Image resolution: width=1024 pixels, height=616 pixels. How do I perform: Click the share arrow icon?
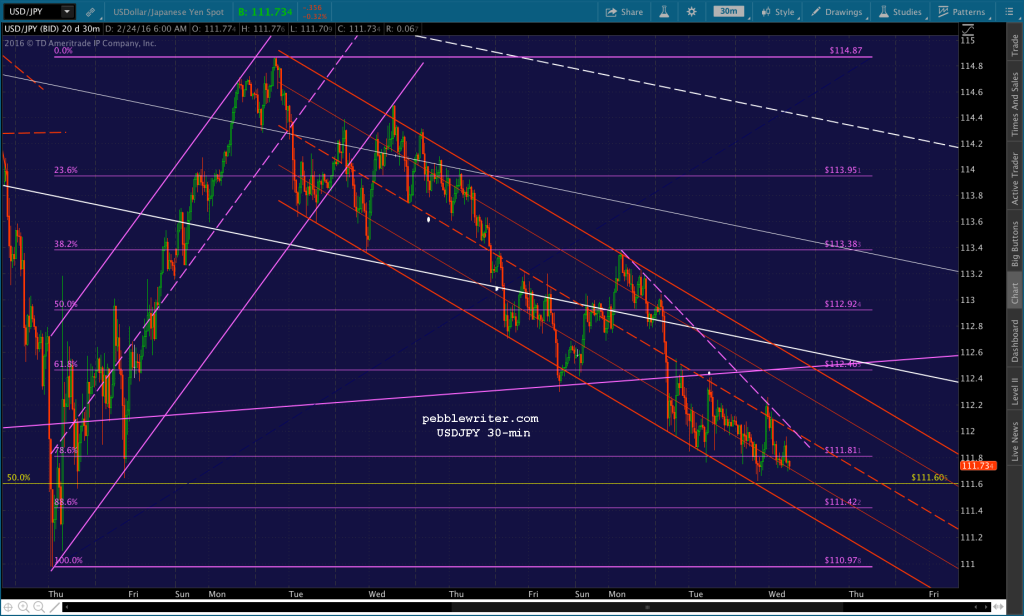[x=611, y=12]
